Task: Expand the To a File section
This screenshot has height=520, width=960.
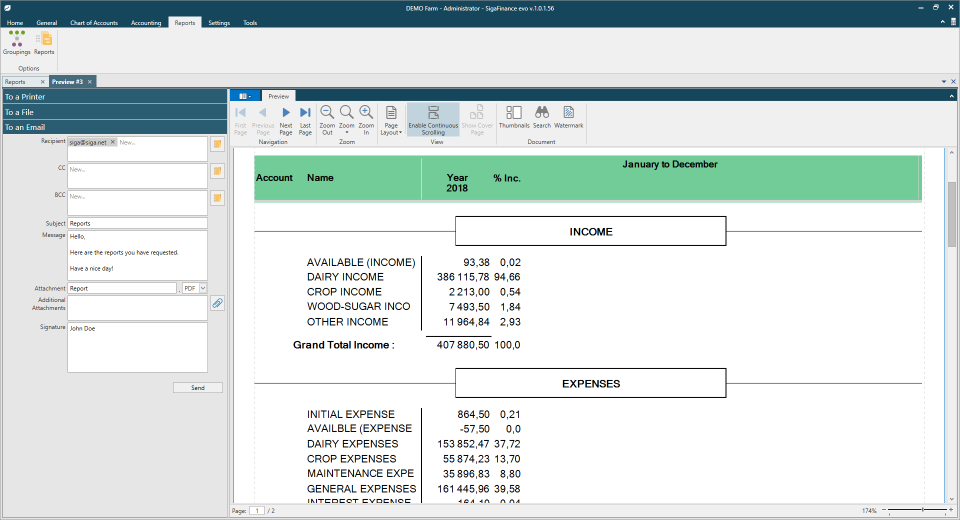Action: pyautogui.click(x=114, y=112)
